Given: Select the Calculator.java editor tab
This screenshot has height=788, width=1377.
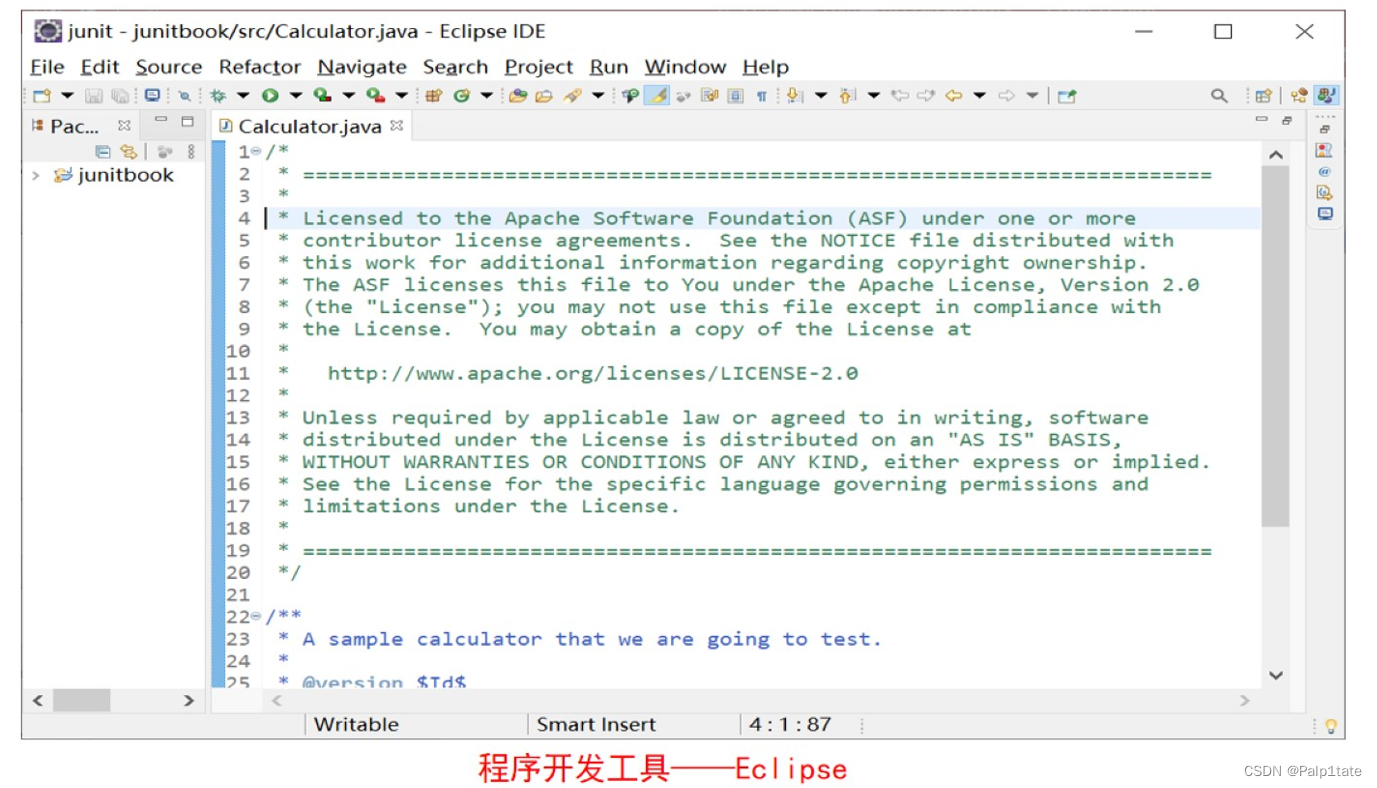Looking at the screenshot, I should 310,126.
